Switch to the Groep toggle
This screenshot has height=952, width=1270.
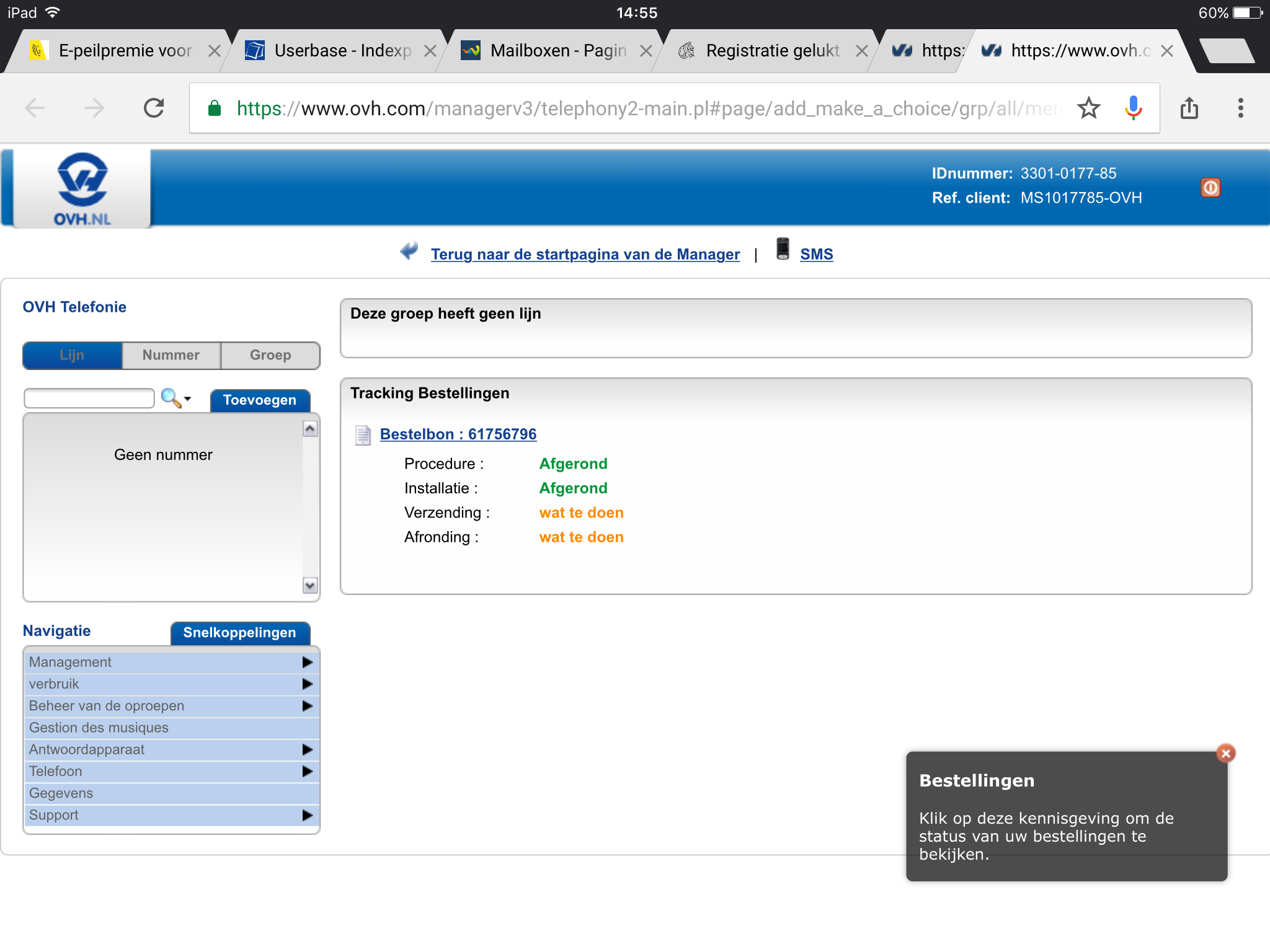[x=270, y=355]
